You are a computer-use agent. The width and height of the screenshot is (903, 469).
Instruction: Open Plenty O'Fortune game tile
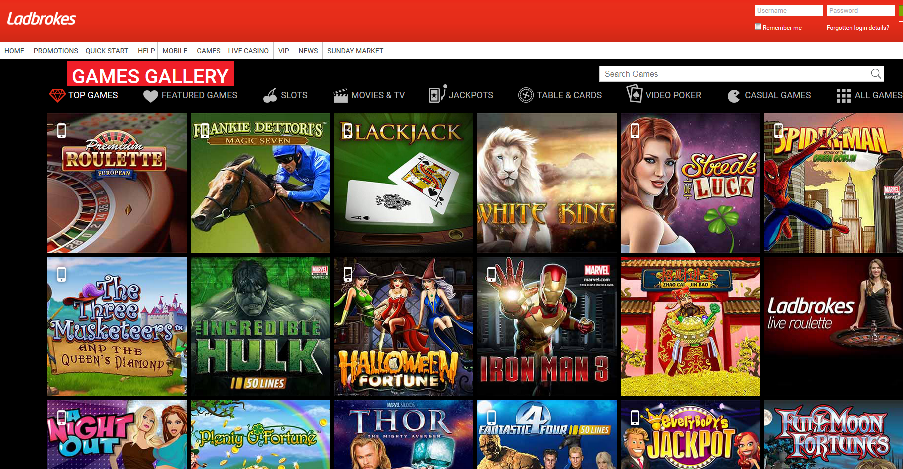pos(260,434)
